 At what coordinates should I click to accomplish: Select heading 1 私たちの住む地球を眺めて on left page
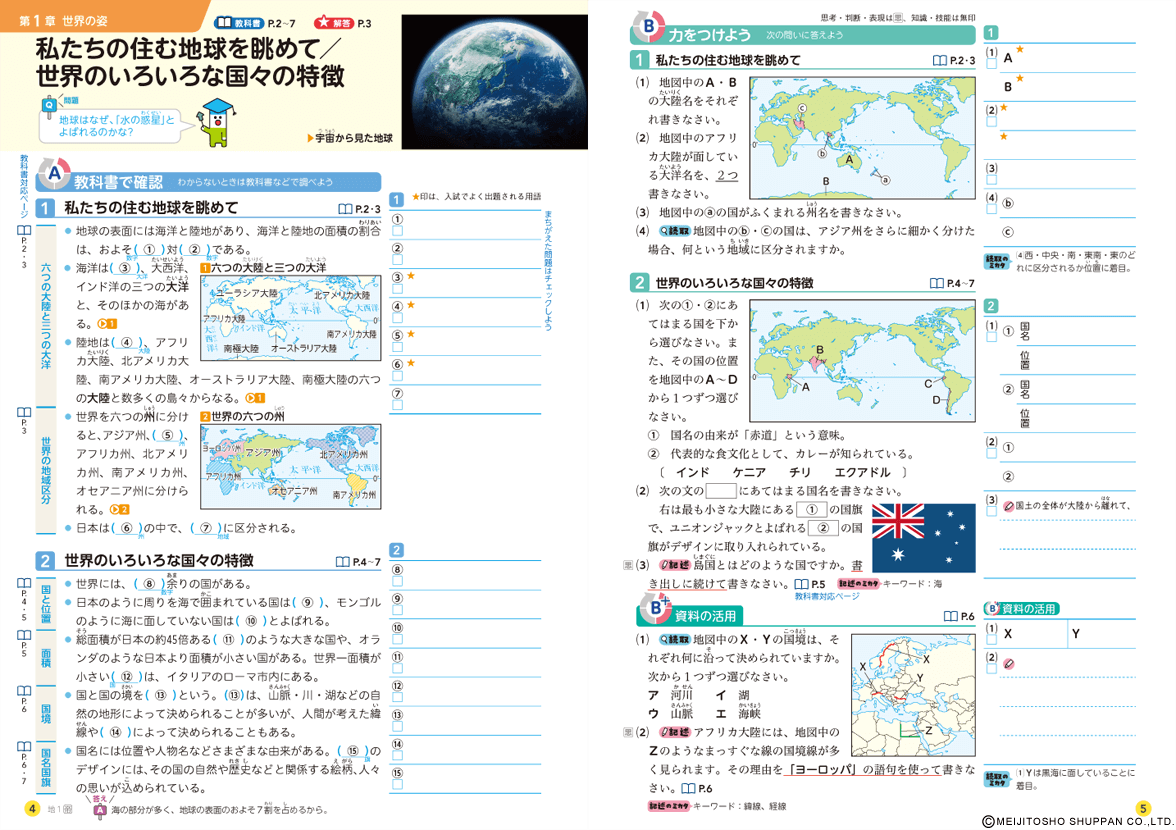point(151,208)
